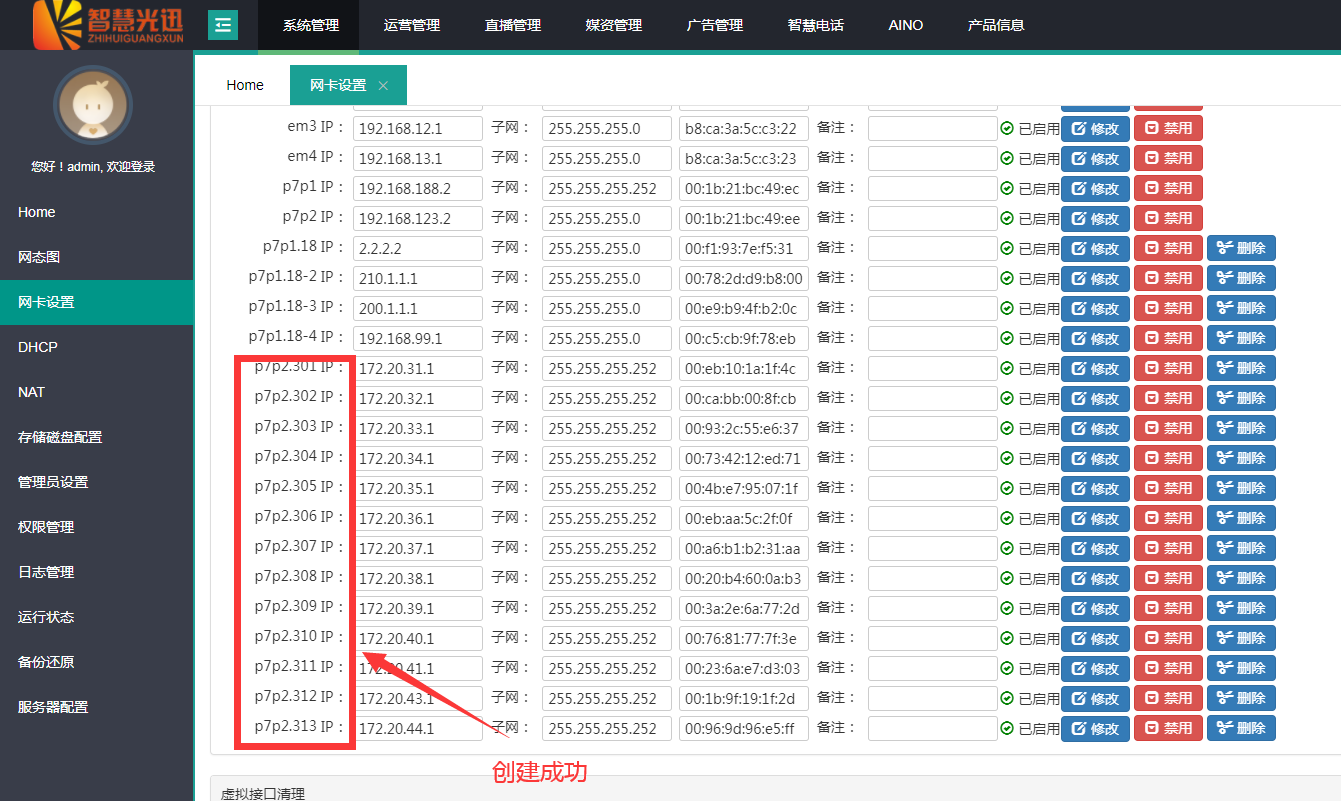This screenshot has height=801, width=1341.
Task: Collapse sidebar with the hamburger menu icon
Action: tap(222, 25)
